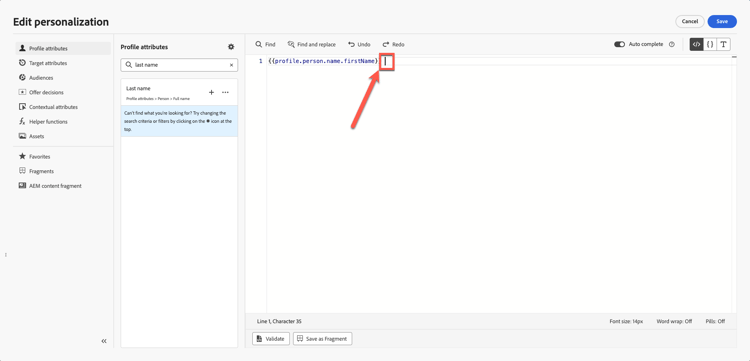The height and width of the screenshot is (361, 750).
Task: Redo the last edit
Action: (393, 44)
